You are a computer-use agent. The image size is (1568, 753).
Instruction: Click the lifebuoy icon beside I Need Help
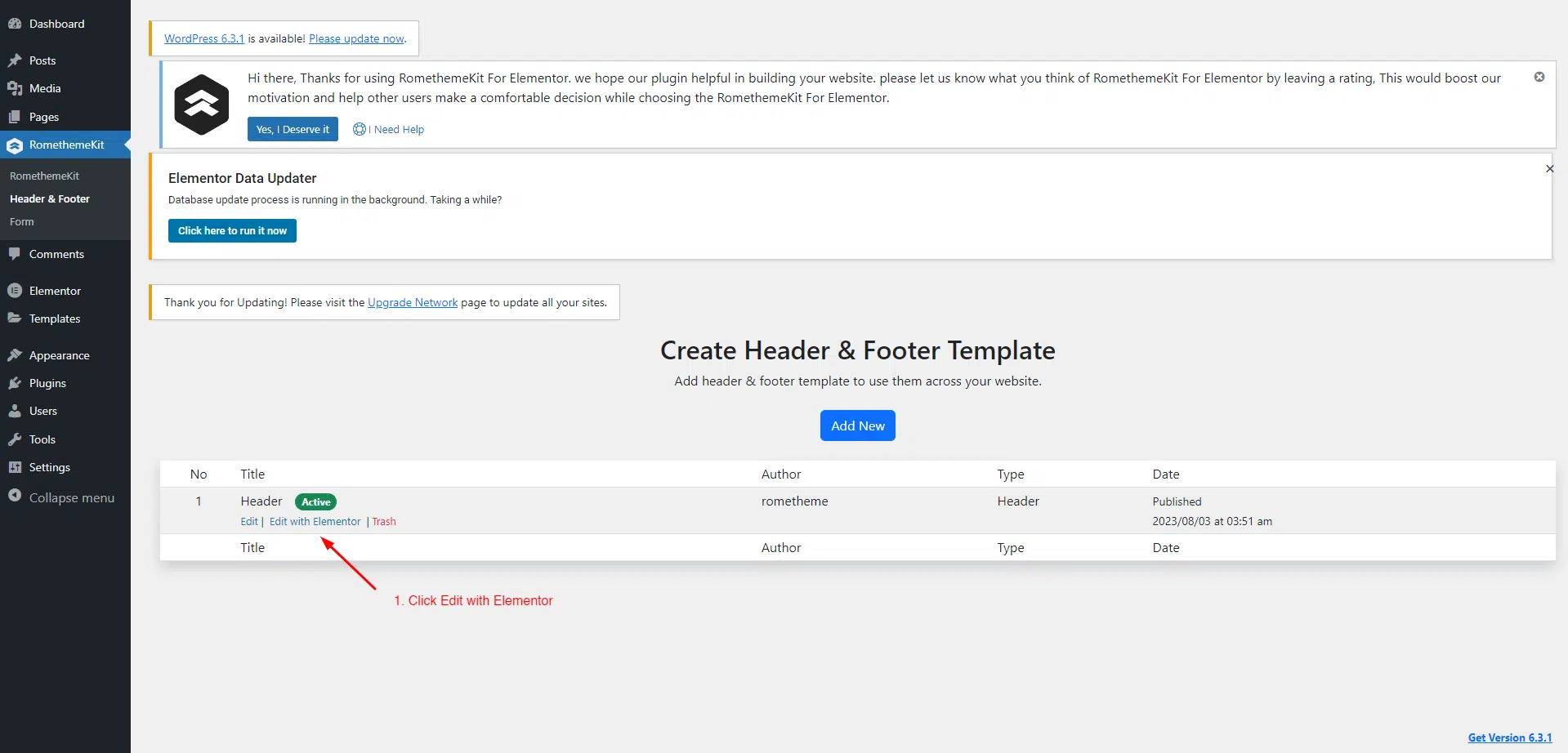[359, 129]
